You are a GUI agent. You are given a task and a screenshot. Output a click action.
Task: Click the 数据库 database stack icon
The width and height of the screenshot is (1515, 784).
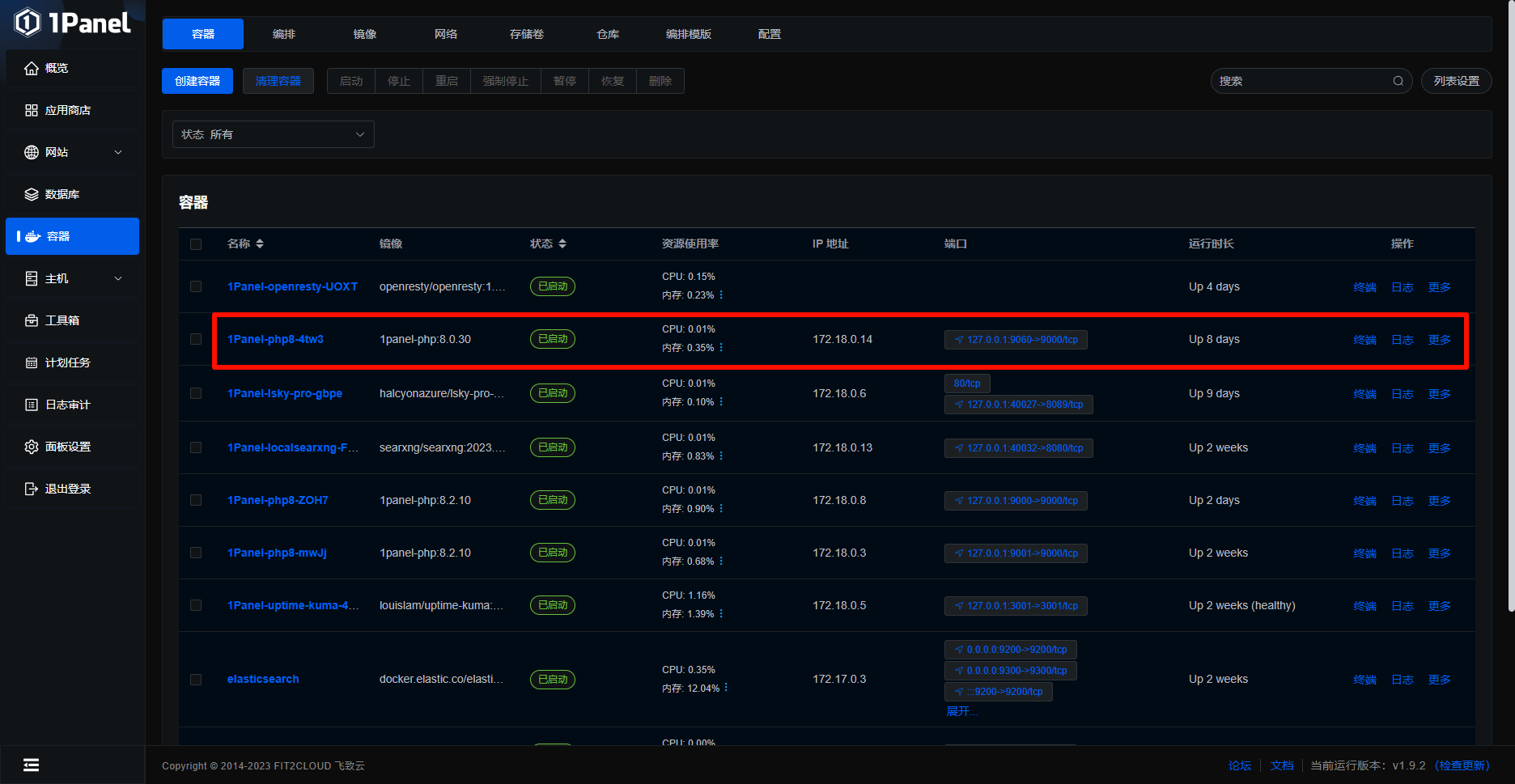coord(32,194)
